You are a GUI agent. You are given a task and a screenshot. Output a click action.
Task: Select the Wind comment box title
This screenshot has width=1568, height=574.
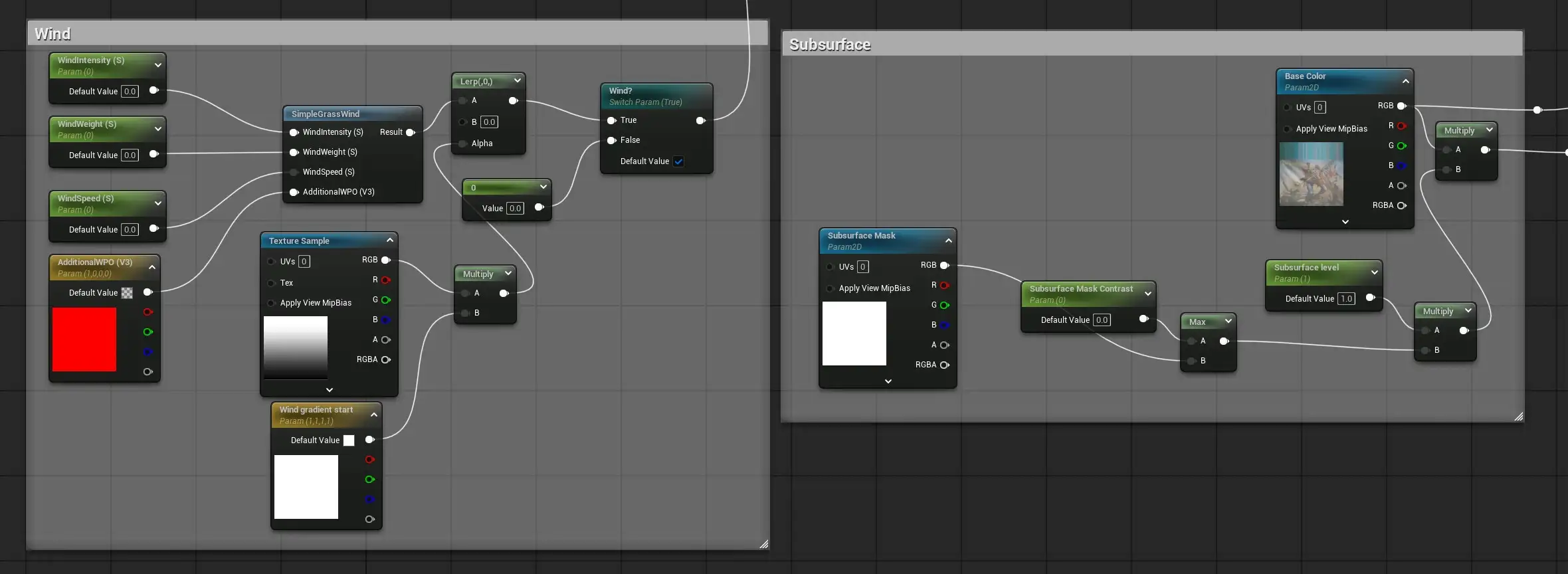coord(52,34)
